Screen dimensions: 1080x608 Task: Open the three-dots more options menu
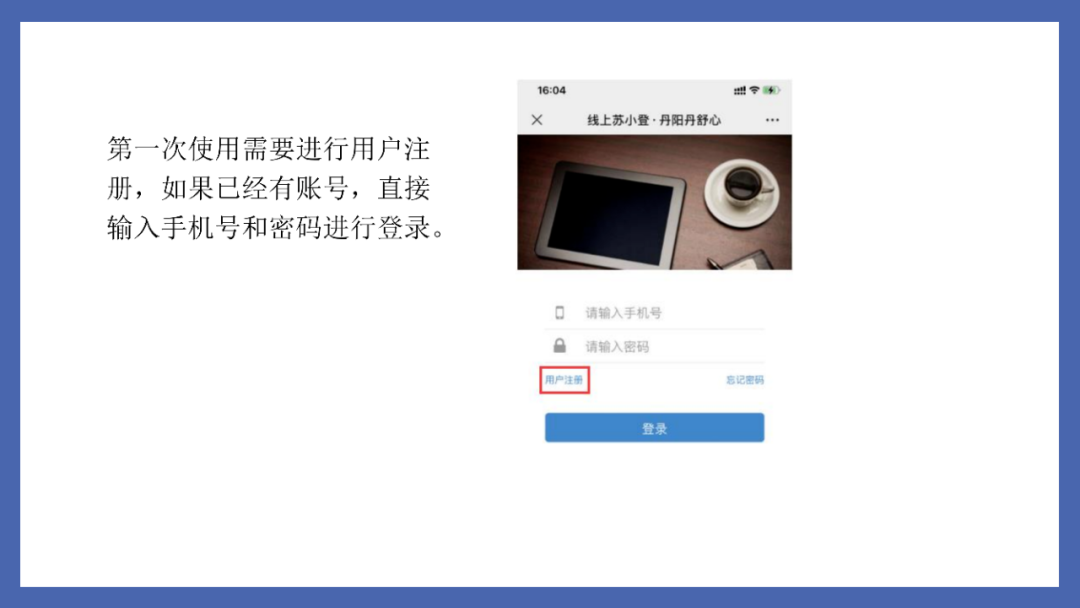772,120
